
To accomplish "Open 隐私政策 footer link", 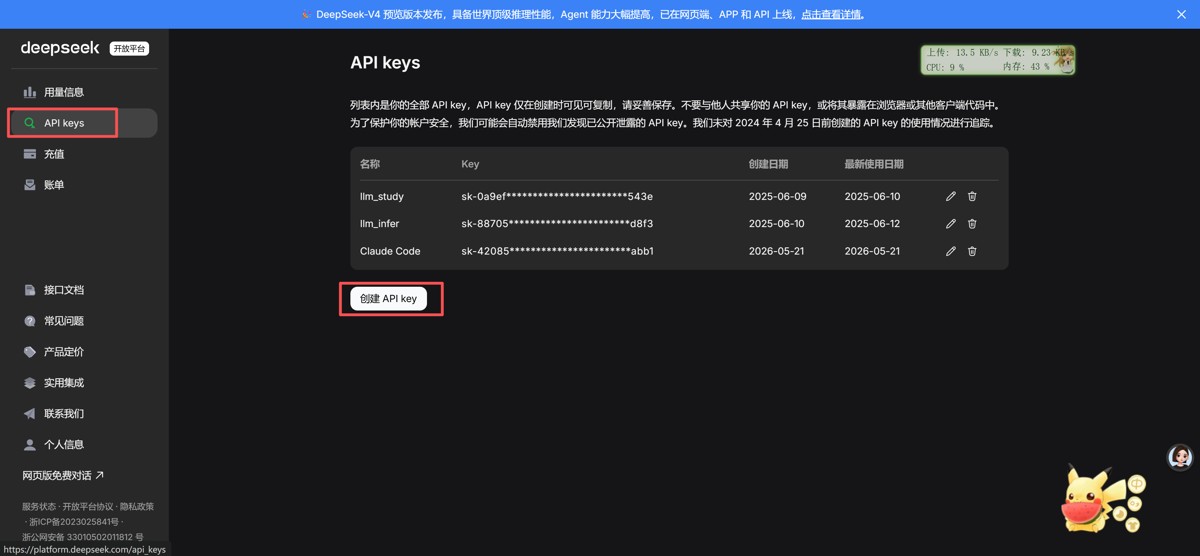I will pyautogui.click(x=137, y=507).
